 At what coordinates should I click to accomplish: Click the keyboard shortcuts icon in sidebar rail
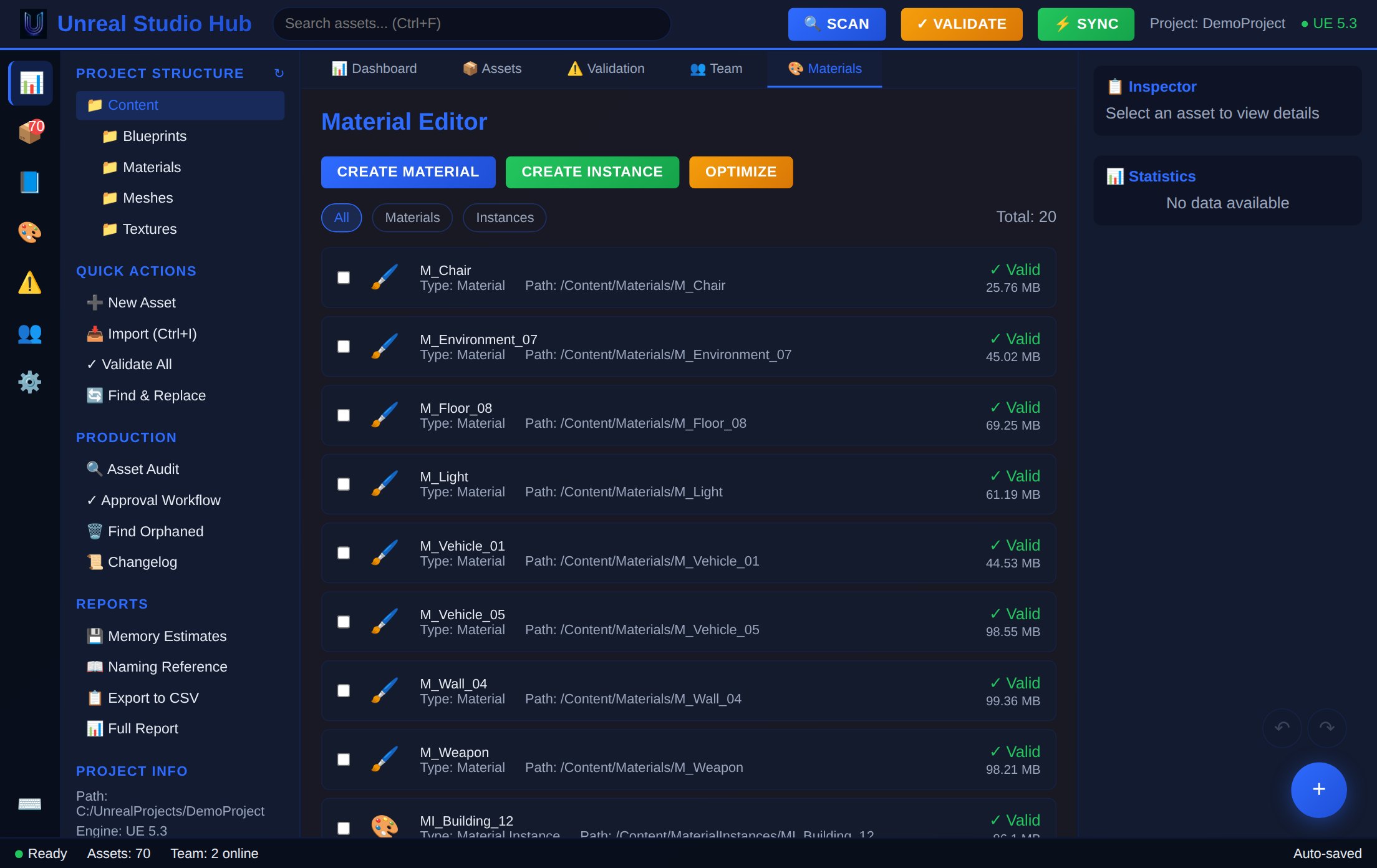pos(31,803)
